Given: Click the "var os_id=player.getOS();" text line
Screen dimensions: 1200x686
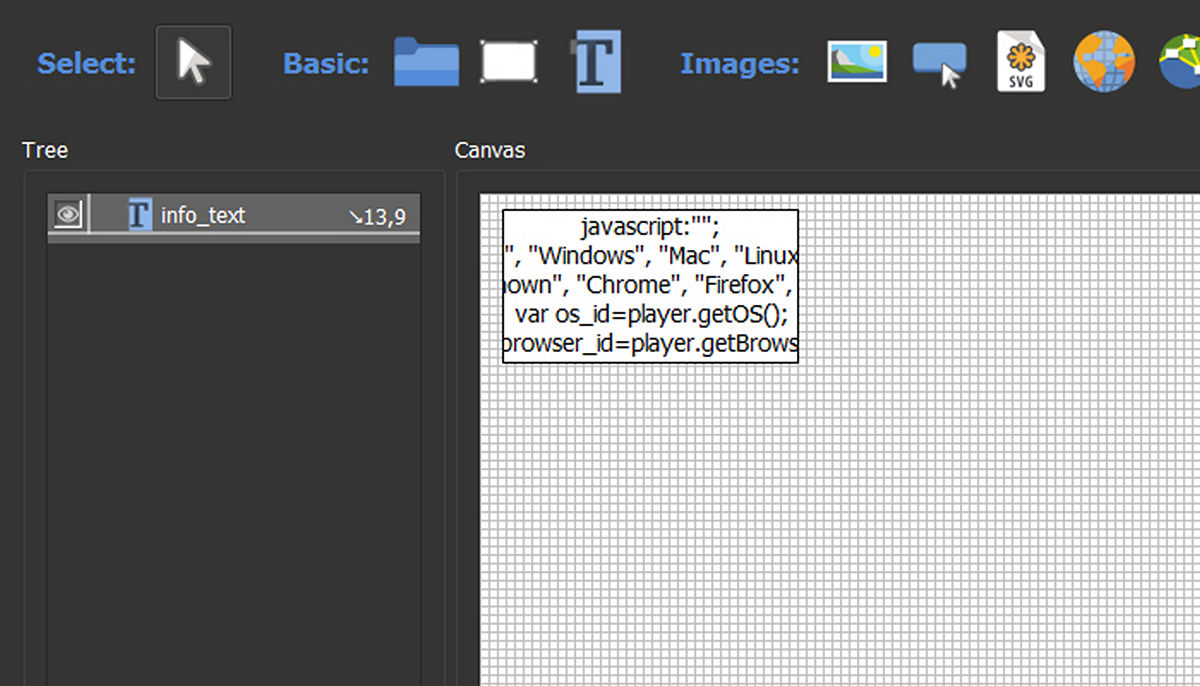Looking at the screenshot, I should tap(649, 314).
